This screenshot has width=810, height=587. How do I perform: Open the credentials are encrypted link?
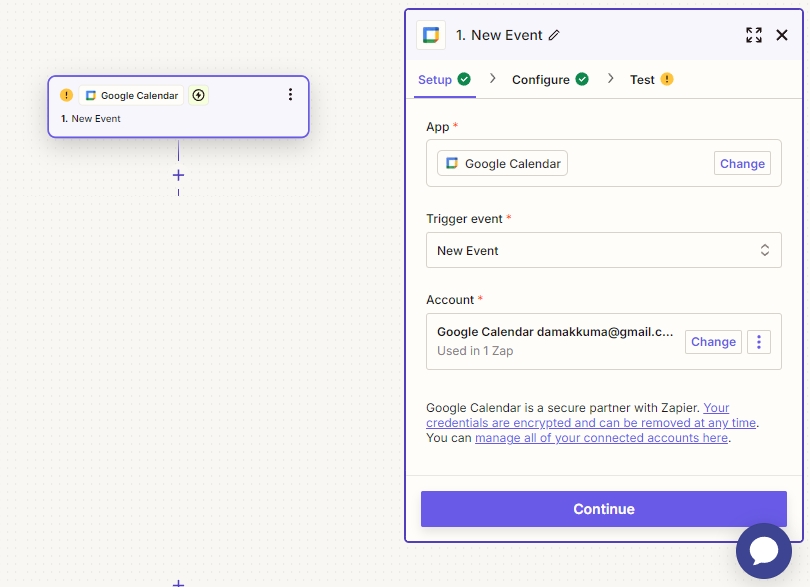[590, 423]
